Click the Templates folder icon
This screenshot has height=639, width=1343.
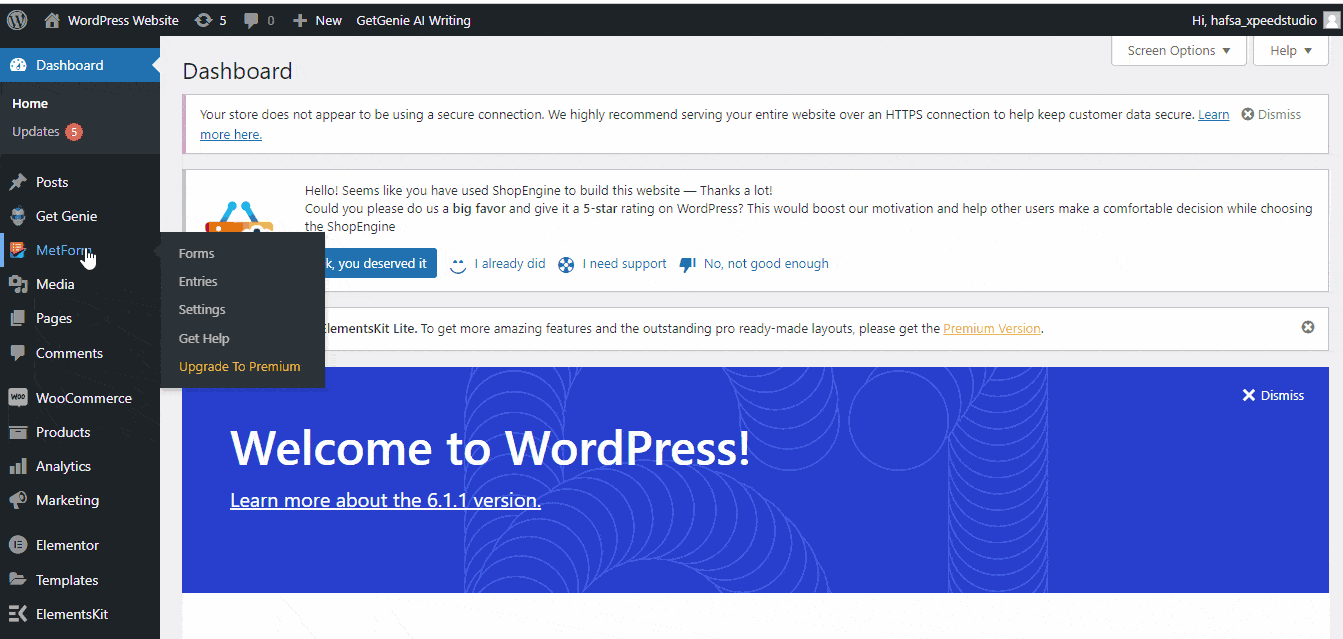click(x=18, y=580)
